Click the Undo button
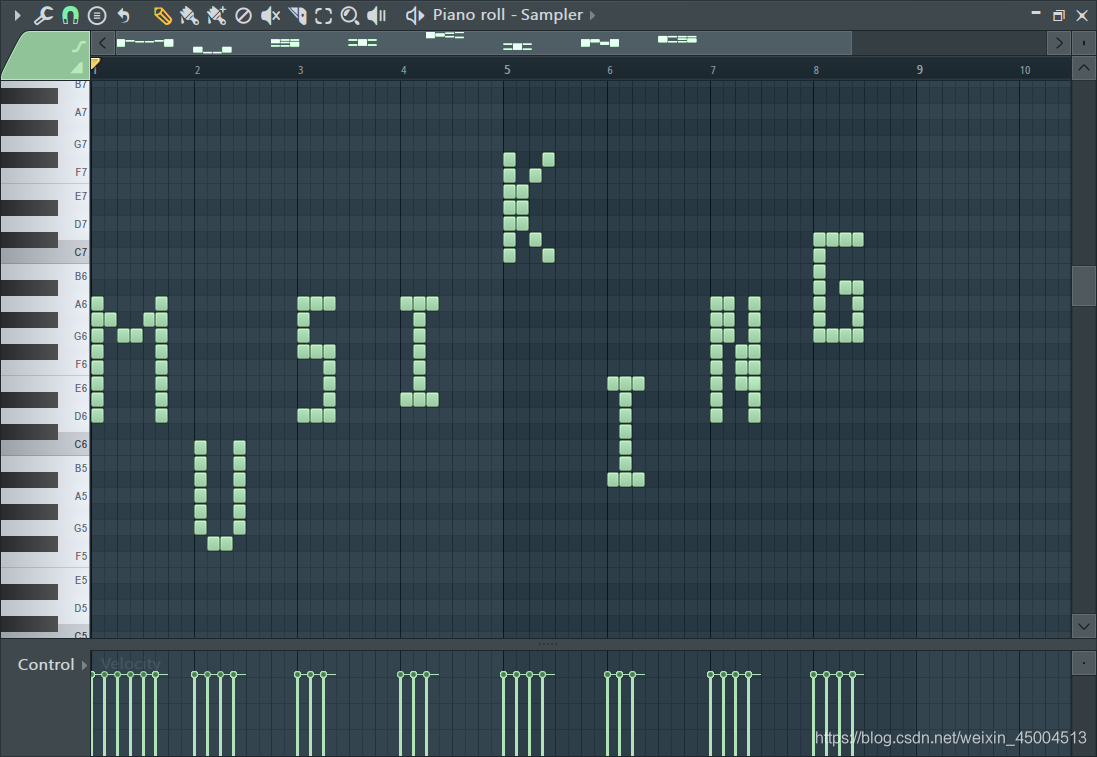Viewport: 1097px width, 757px height. click(123, 15)
